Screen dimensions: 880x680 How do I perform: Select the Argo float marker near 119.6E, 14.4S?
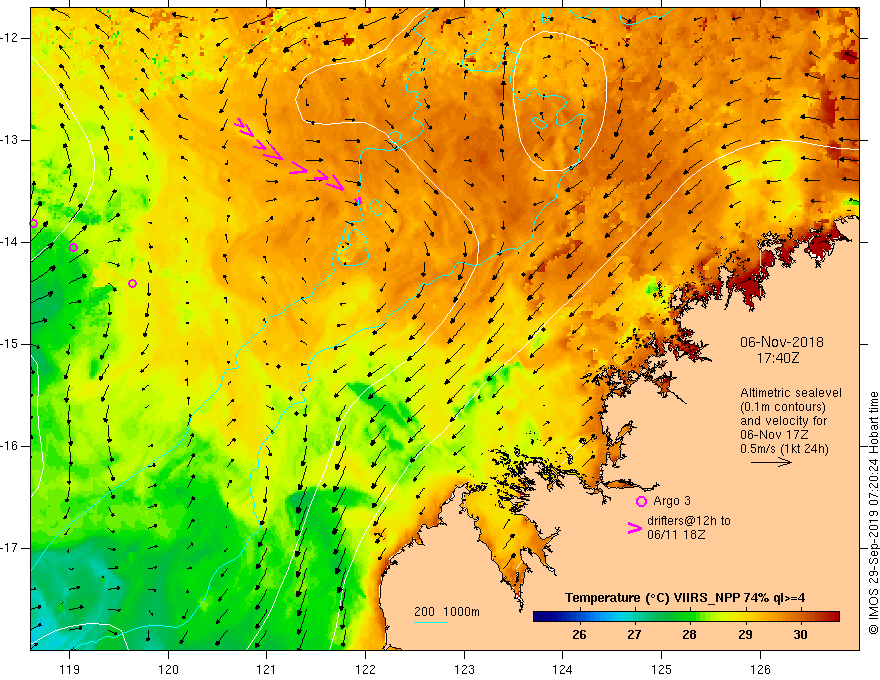132,283
